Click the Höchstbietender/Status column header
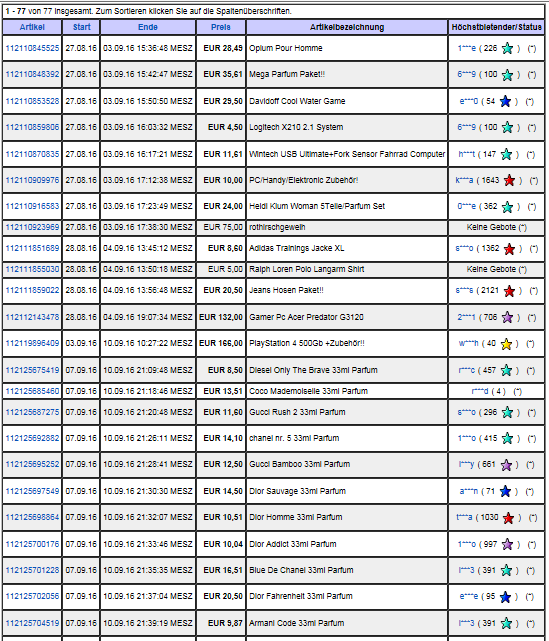Screen dimensions: 549x641 496,27
